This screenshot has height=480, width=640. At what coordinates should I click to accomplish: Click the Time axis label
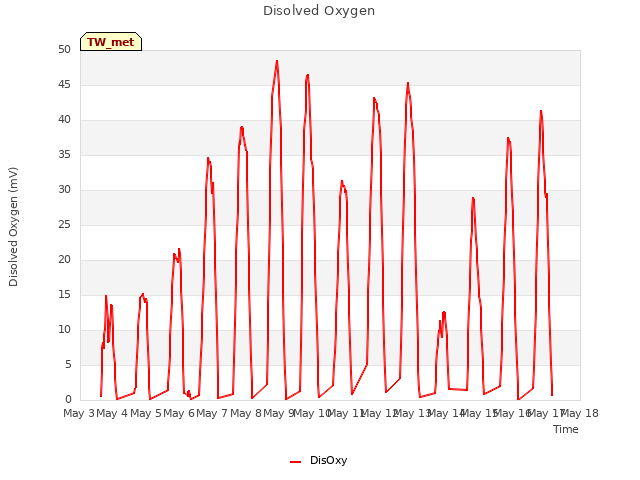(x=566, y=429)
